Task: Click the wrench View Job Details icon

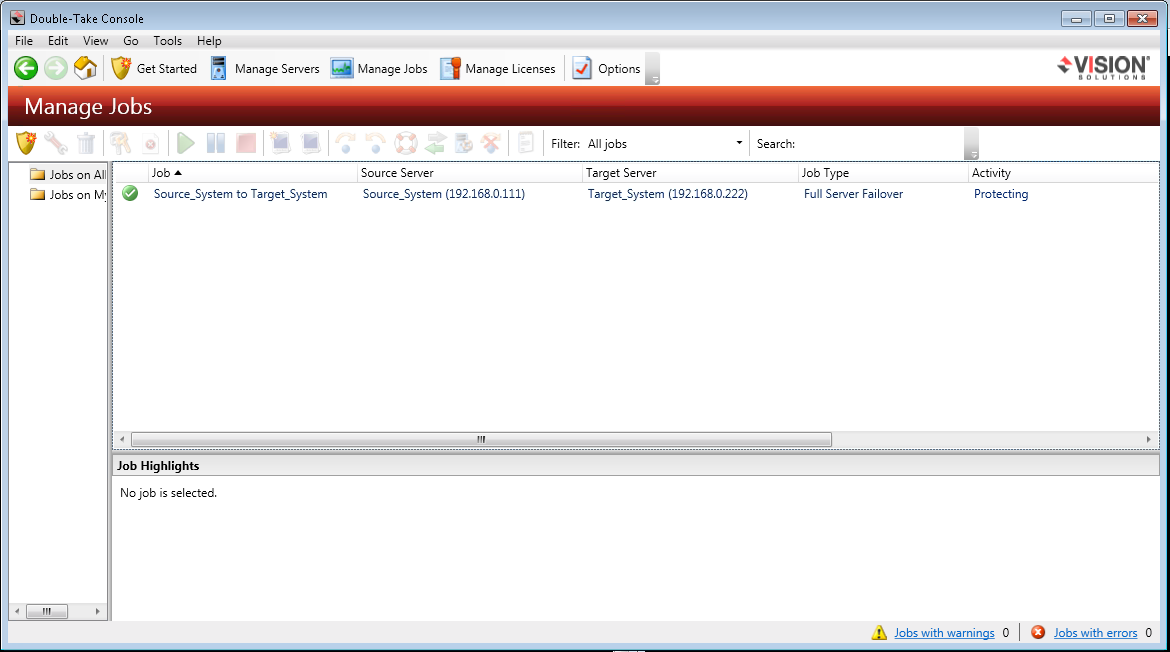Action: point(56,143)
